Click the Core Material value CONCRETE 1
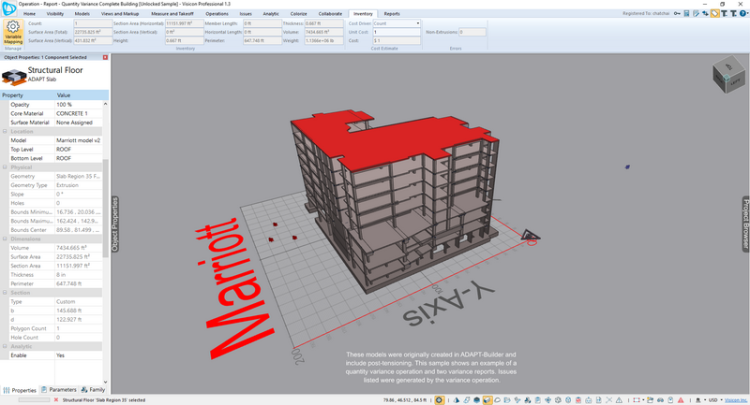 (x=77, y=113)
